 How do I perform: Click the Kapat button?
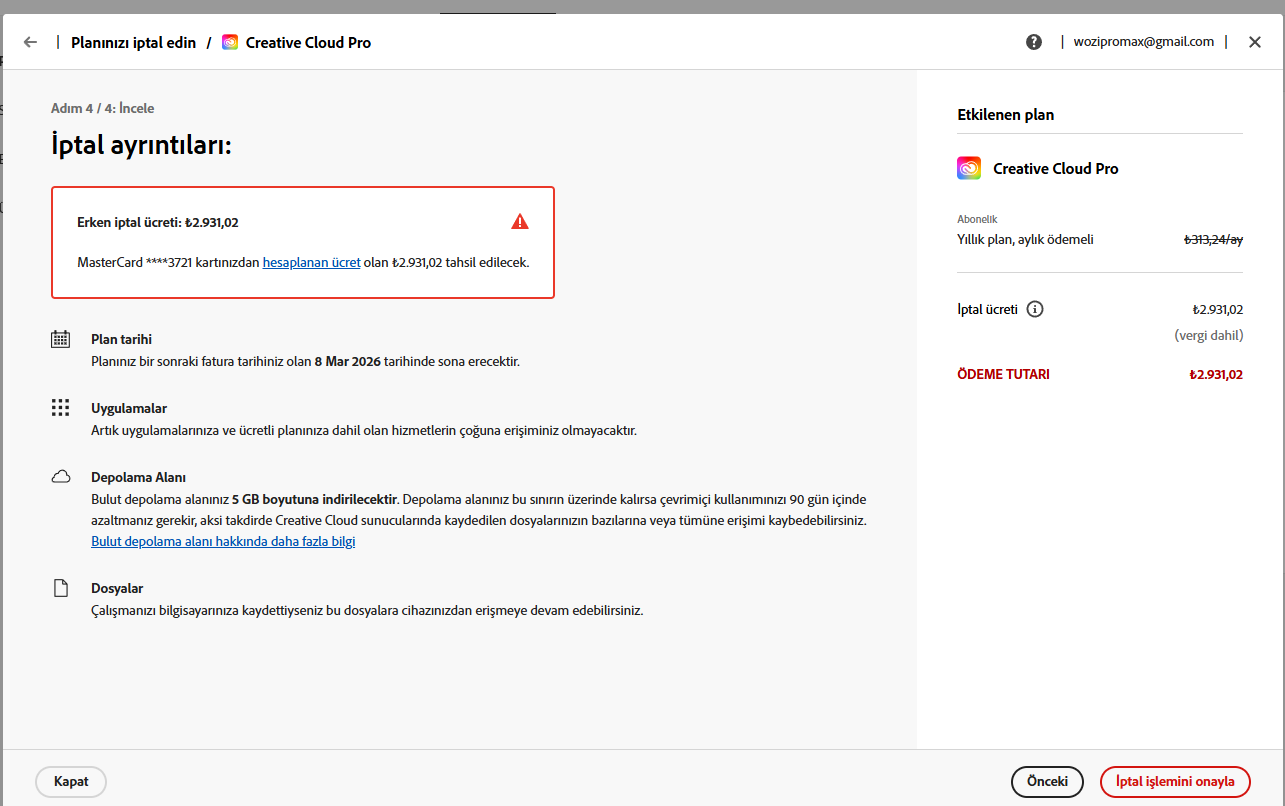[71, 781]
